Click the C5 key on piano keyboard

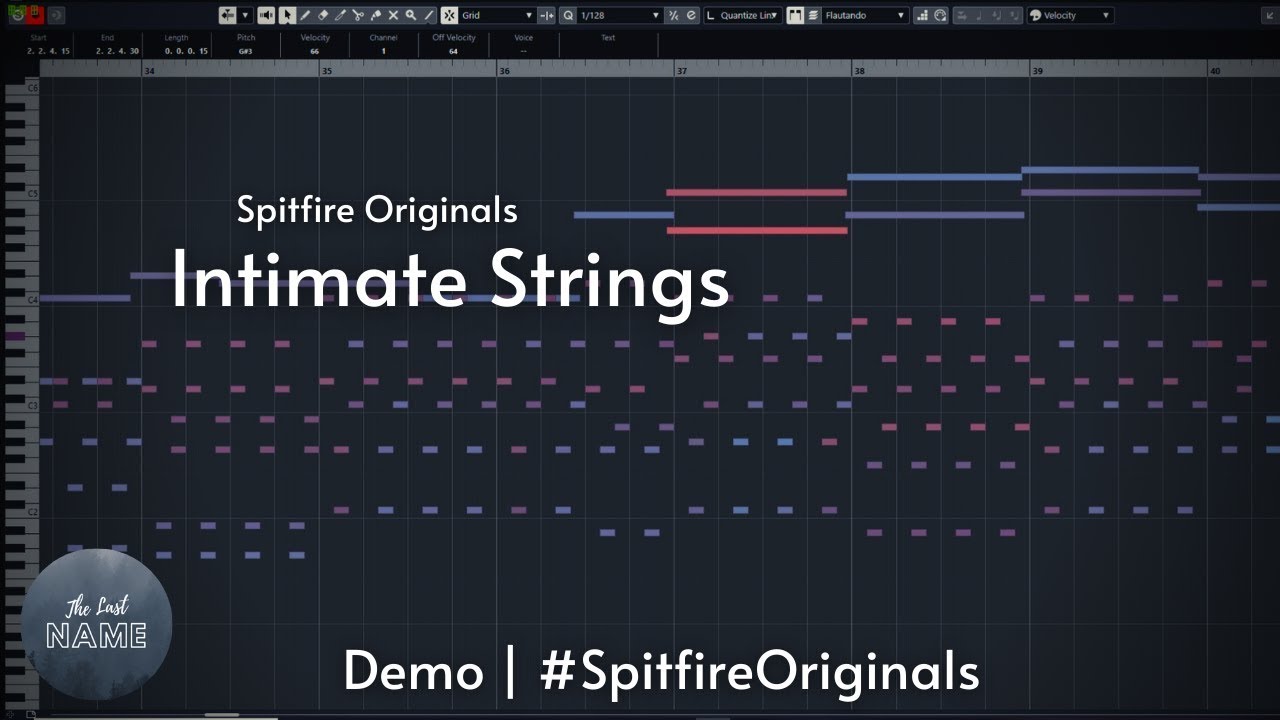coord(22,194)
